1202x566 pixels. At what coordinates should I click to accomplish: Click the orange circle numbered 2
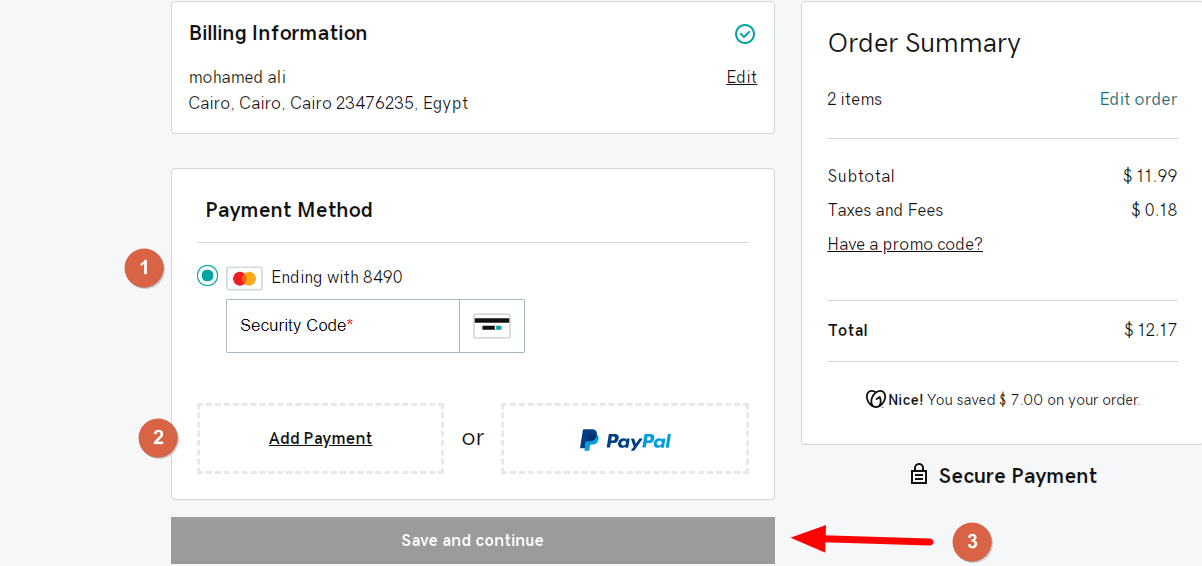[x=158, y=437]
